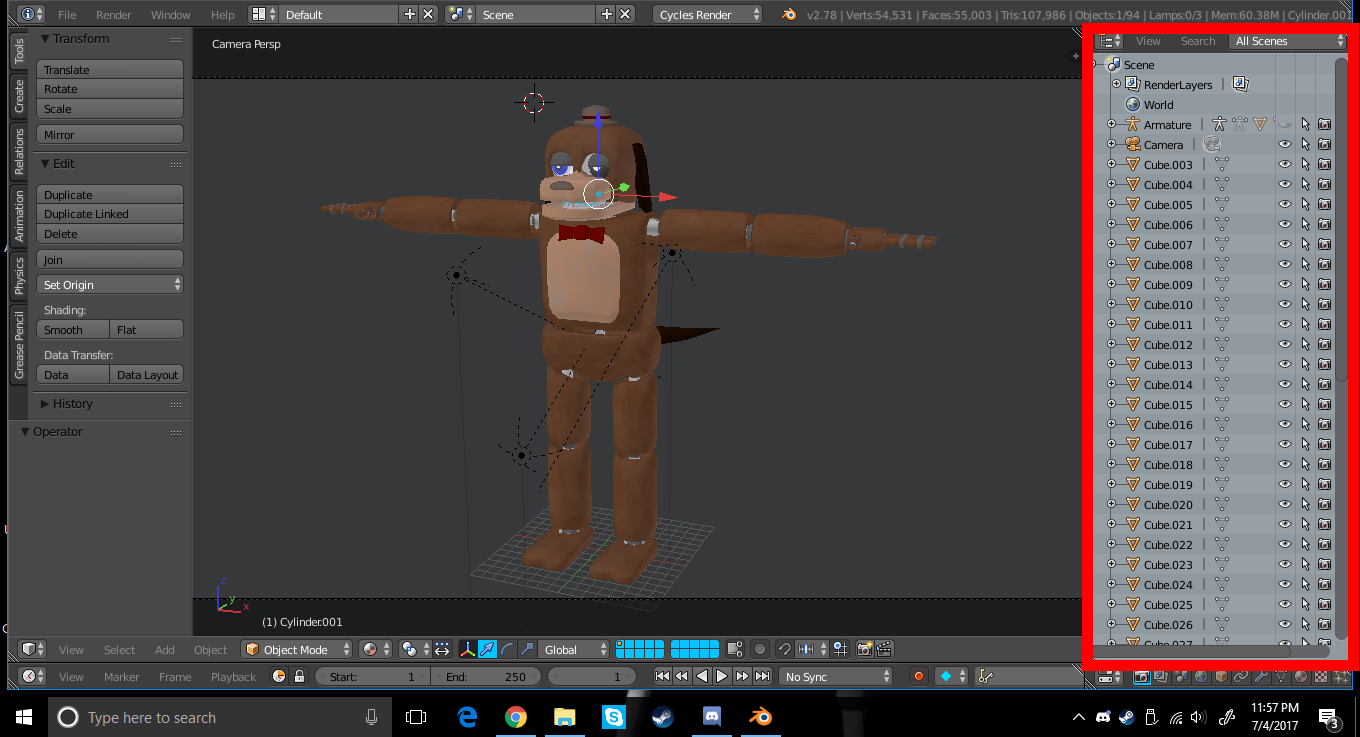
Task: Switch to the Physics tab
Action: 19,275
